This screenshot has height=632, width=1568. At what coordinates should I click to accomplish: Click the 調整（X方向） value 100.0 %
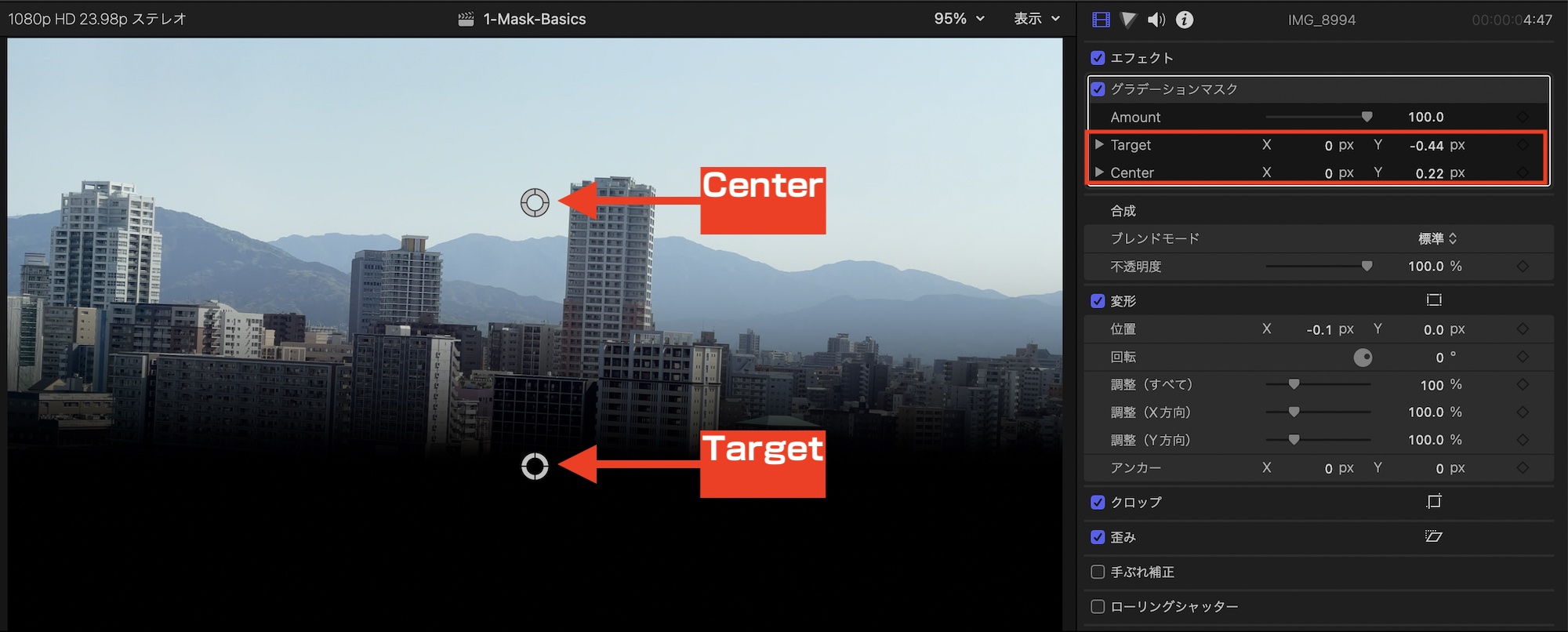click(1435, 412)
